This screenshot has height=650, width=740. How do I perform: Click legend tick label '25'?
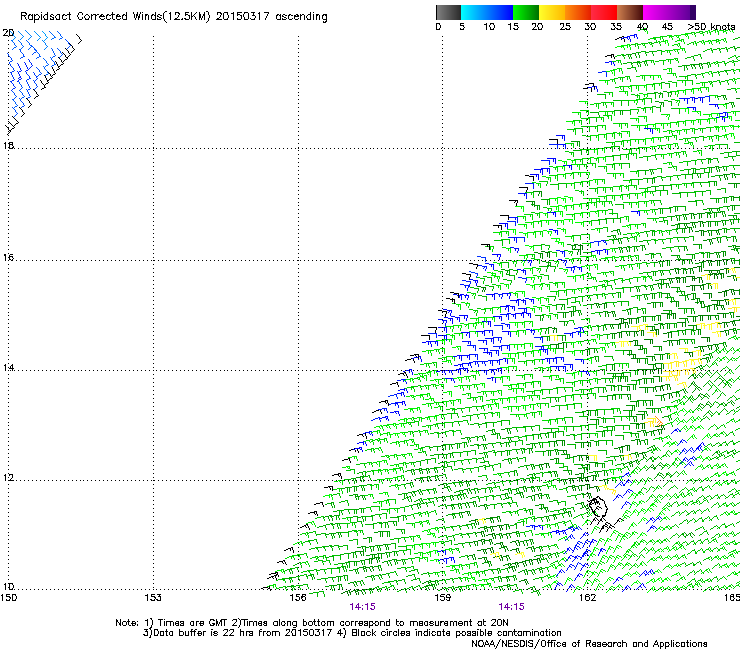coord(565,27)
